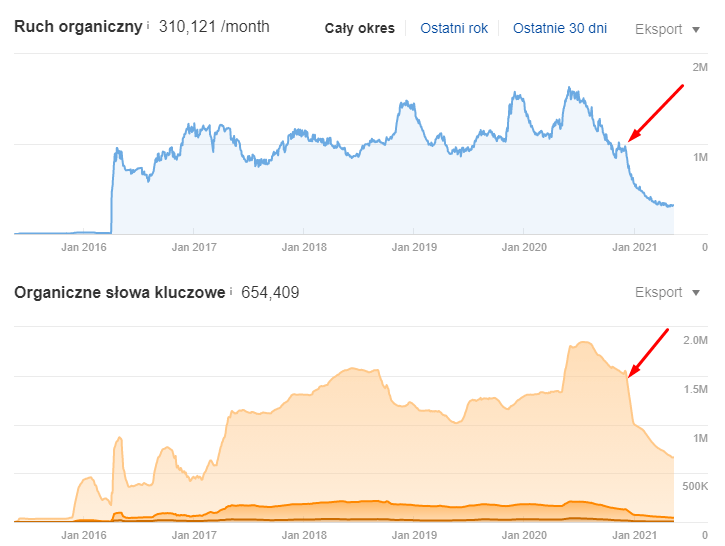Viewport: 725px width, 546px height.
Task: Show Ostatnie 30 dni range
Action: (x=560, y=28)
